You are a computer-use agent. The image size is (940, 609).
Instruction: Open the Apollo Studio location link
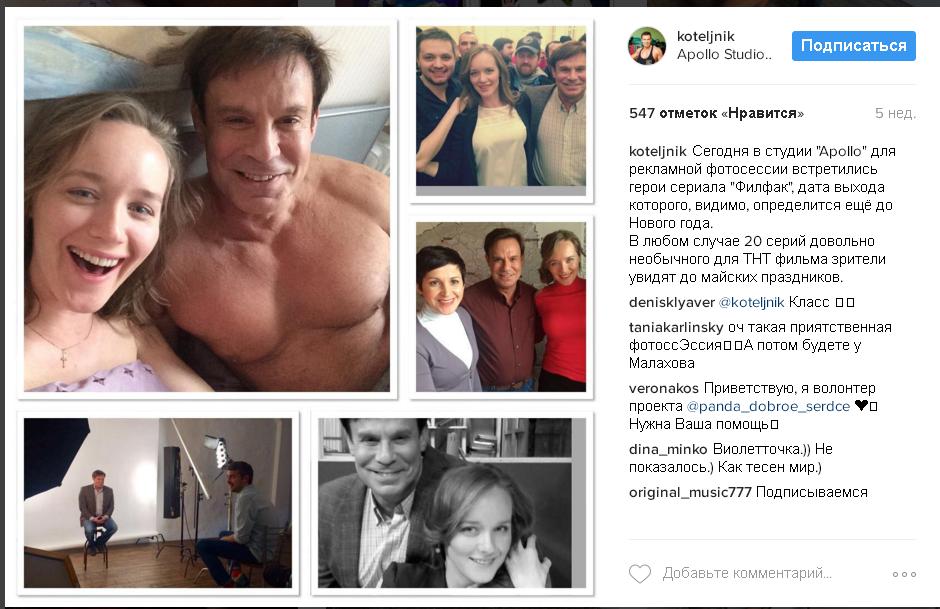point(724,55)
